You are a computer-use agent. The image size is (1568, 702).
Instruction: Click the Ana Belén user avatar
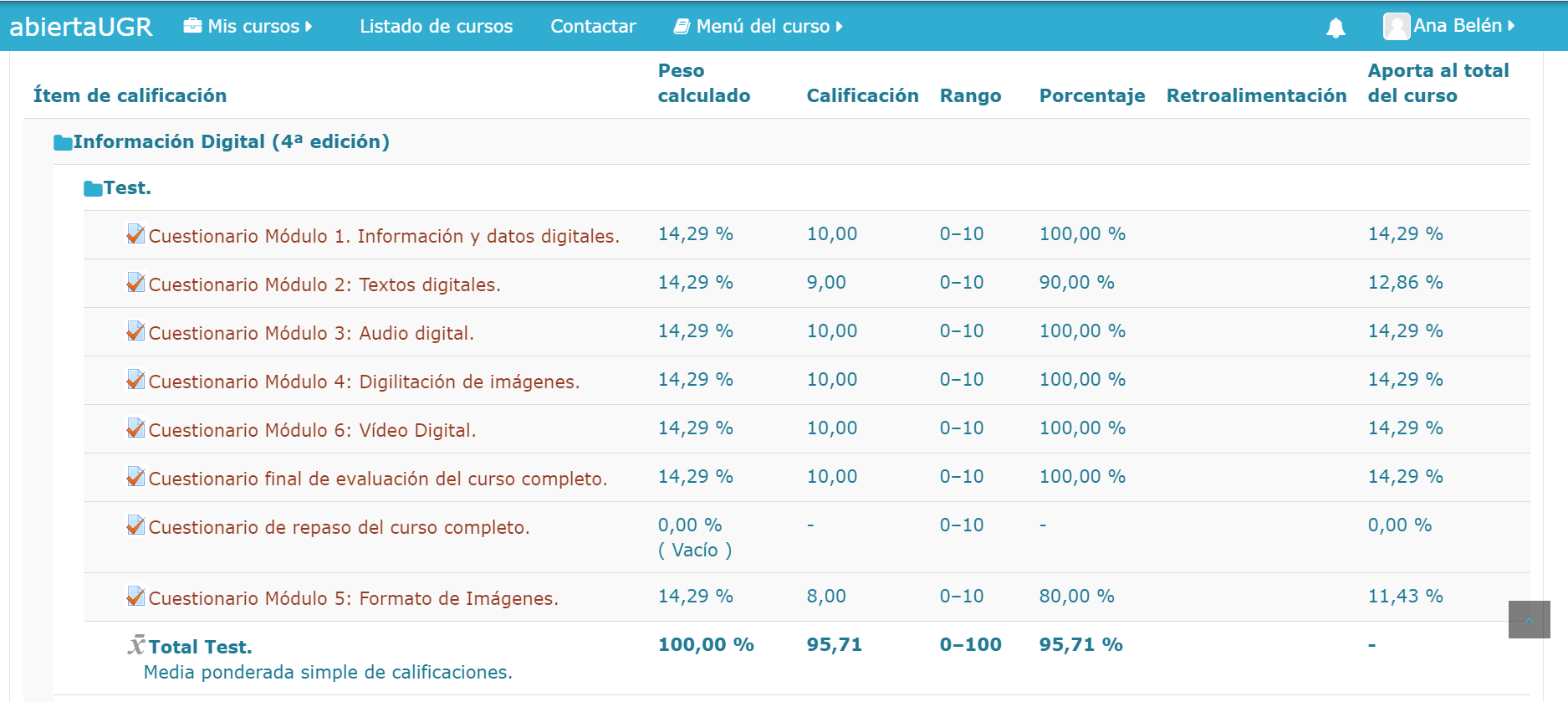[1396, 27]
